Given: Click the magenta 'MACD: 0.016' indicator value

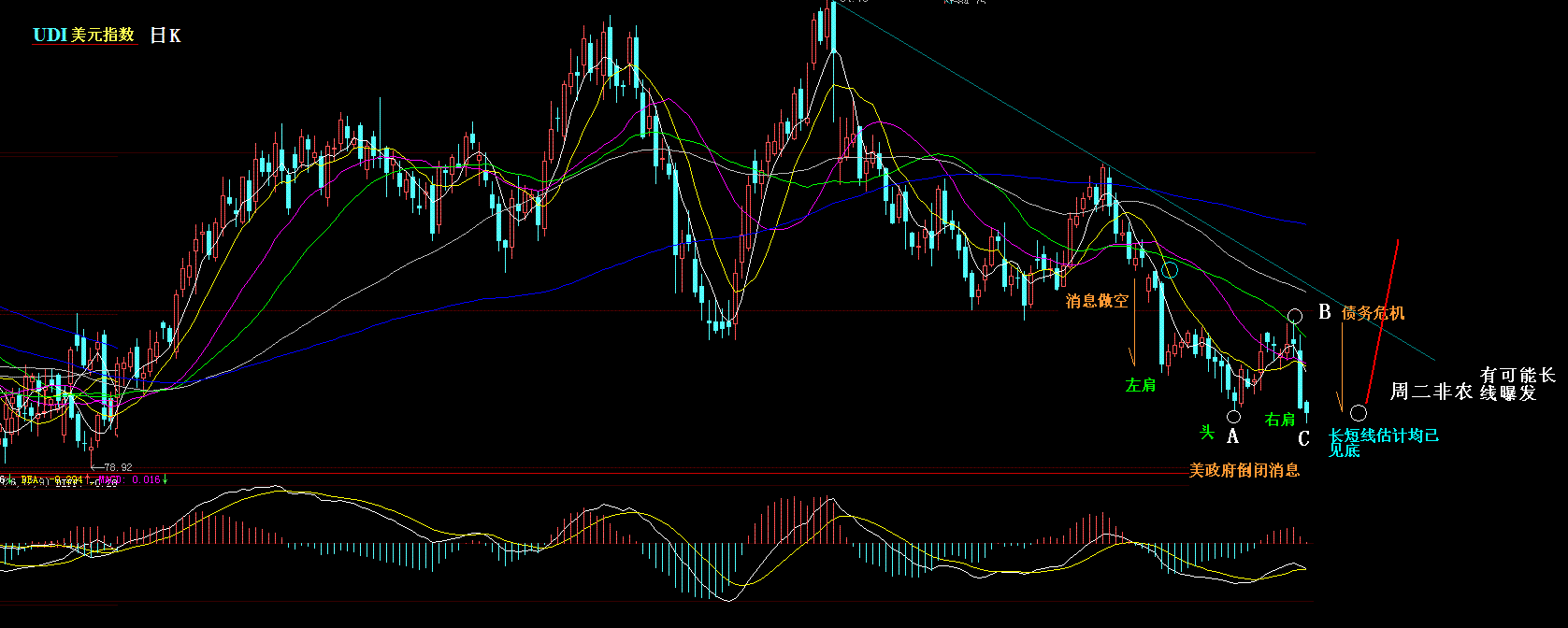Looking at the screenshot, I should coord(129,479).
